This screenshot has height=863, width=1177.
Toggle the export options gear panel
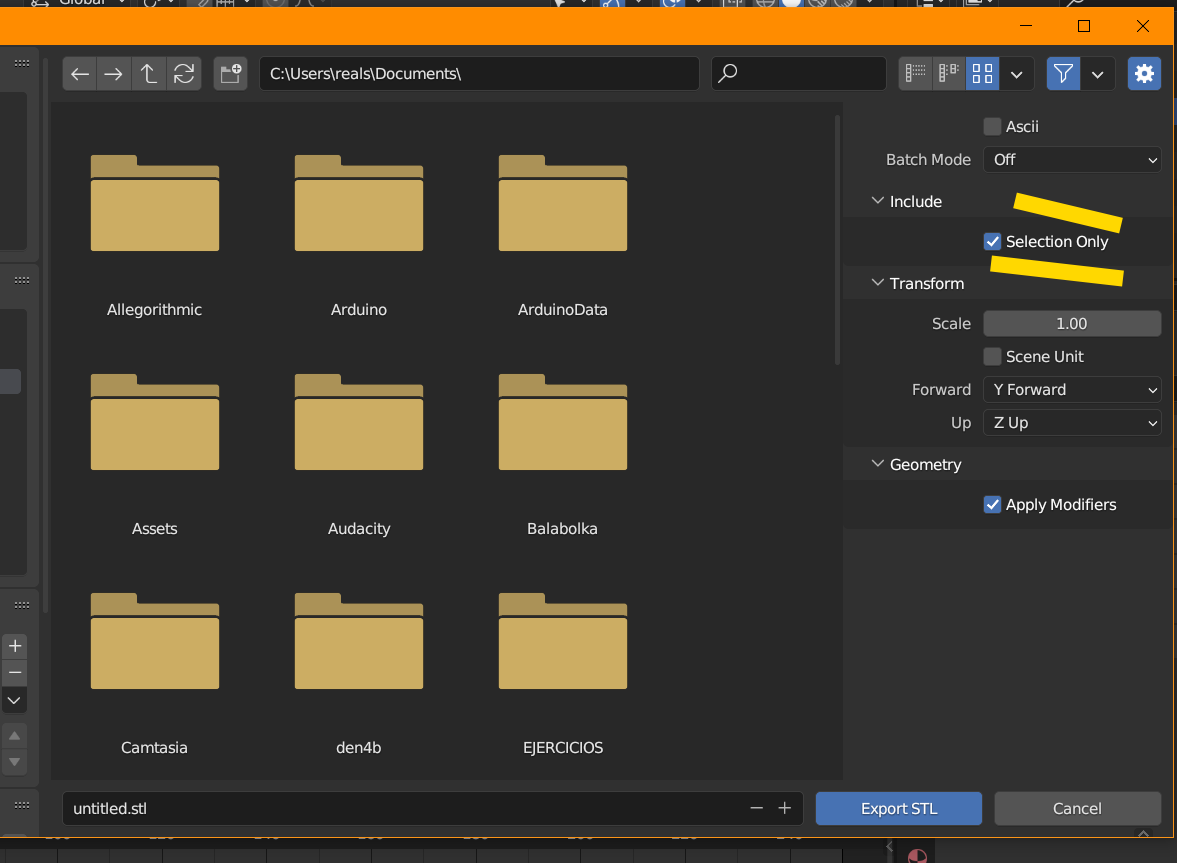[1144, 74]
